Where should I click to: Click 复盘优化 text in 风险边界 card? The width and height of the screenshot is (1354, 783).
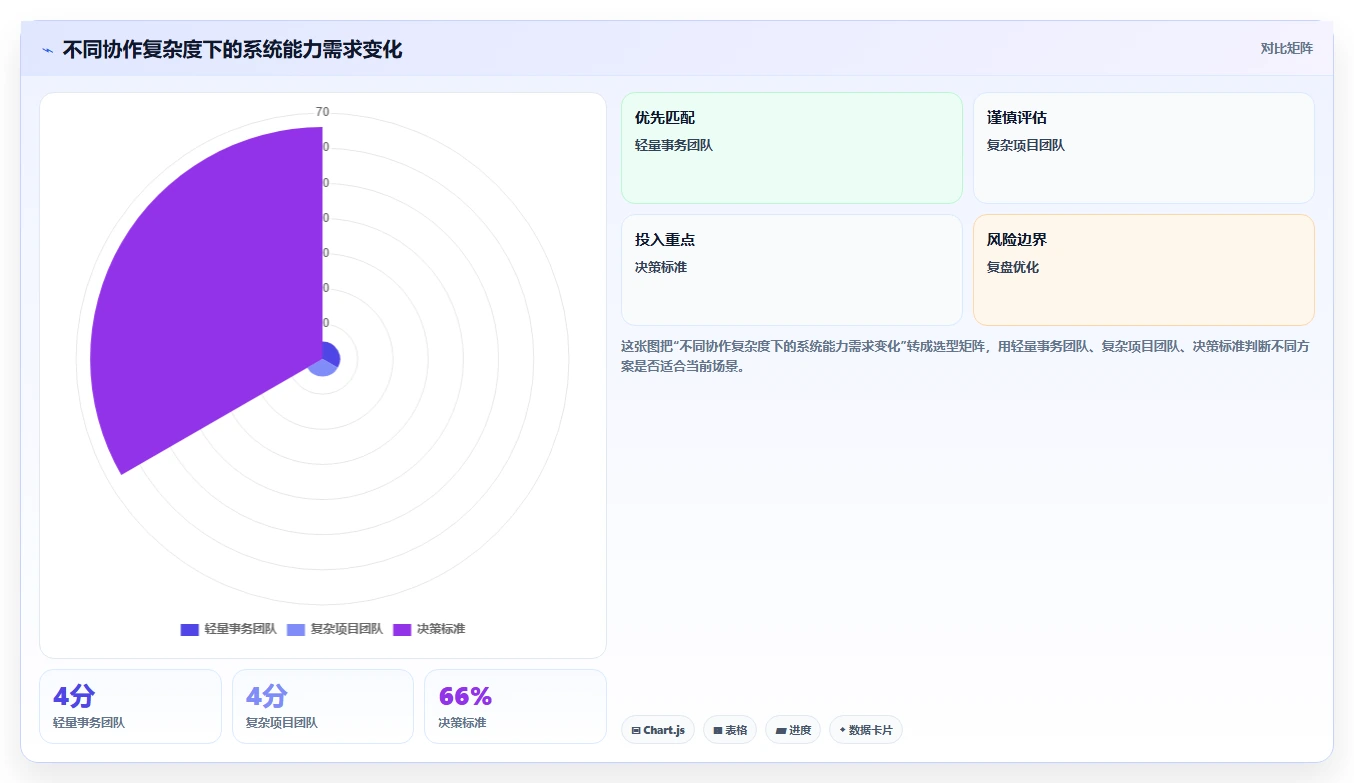point(1013,267)
